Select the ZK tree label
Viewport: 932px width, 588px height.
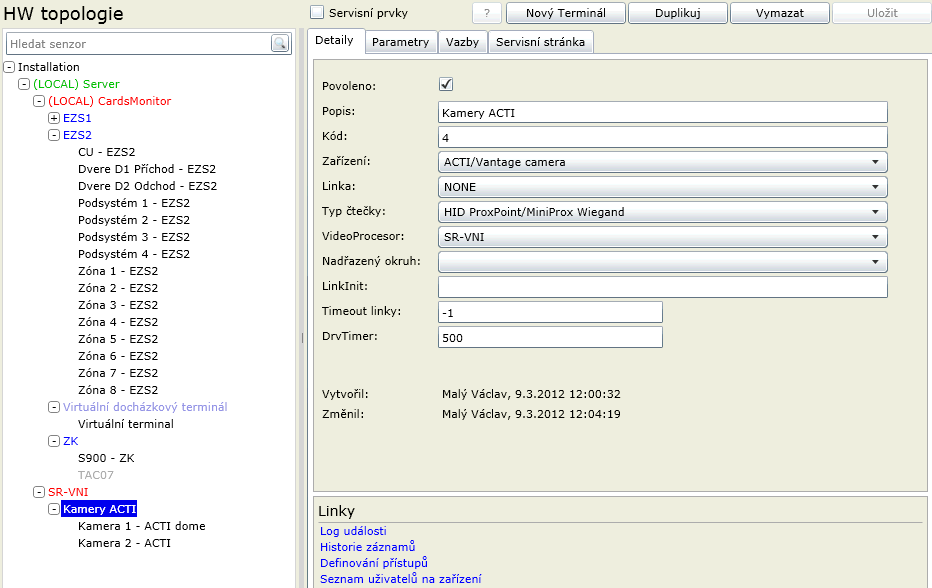tap(70, 441)
